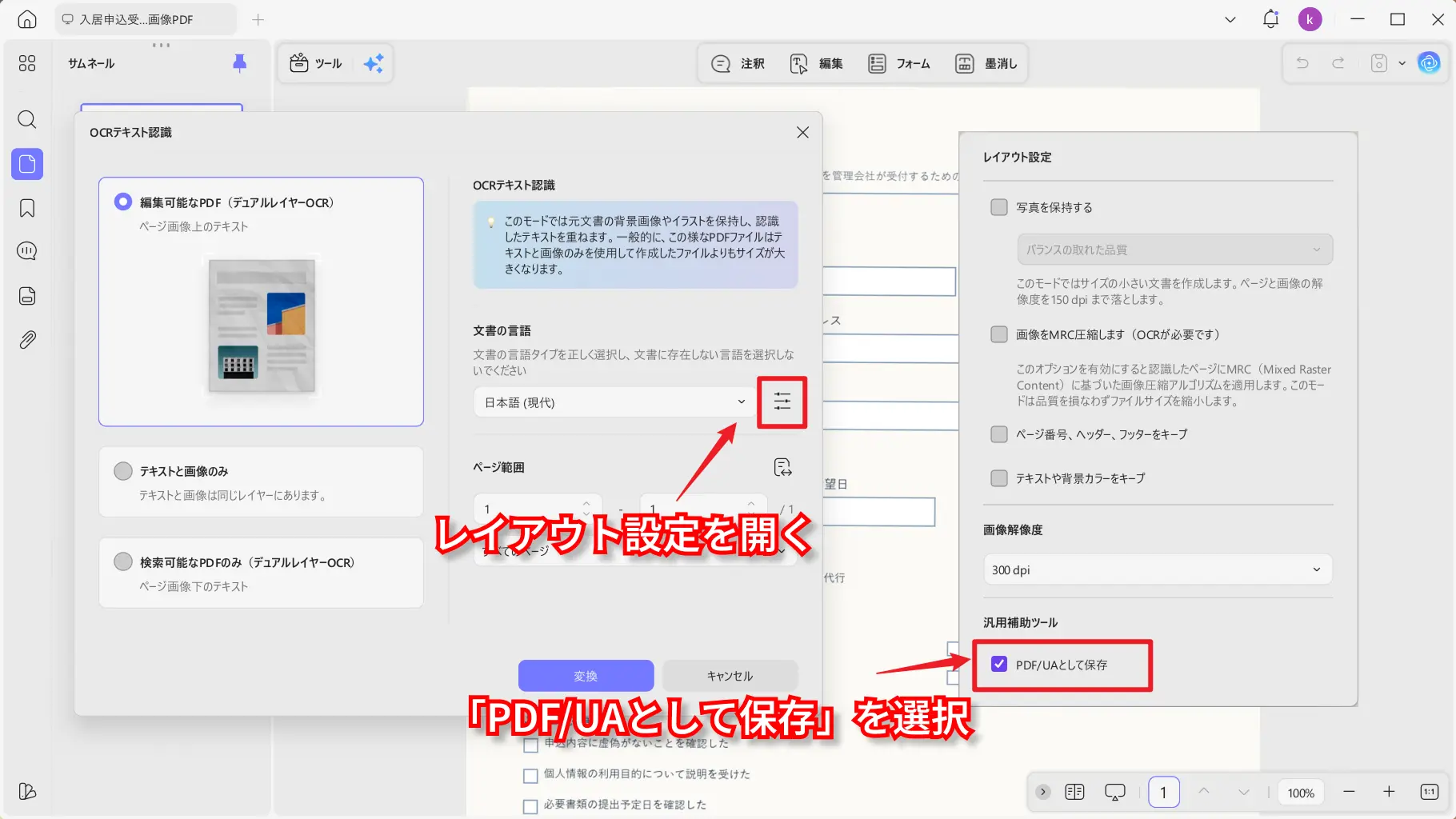Open the notifications bell

point(1270,19)
